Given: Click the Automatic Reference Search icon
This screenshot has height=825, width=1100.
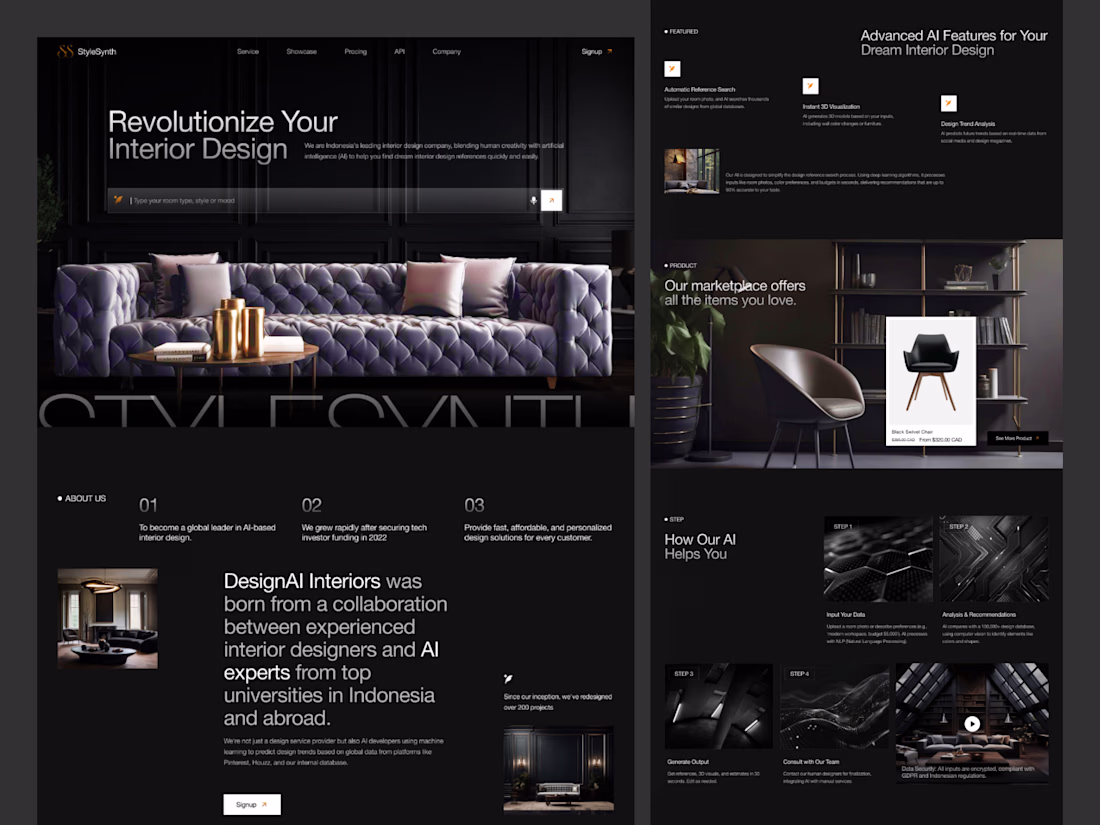Looking at the screenshot, I should click(x=672, y=69).
